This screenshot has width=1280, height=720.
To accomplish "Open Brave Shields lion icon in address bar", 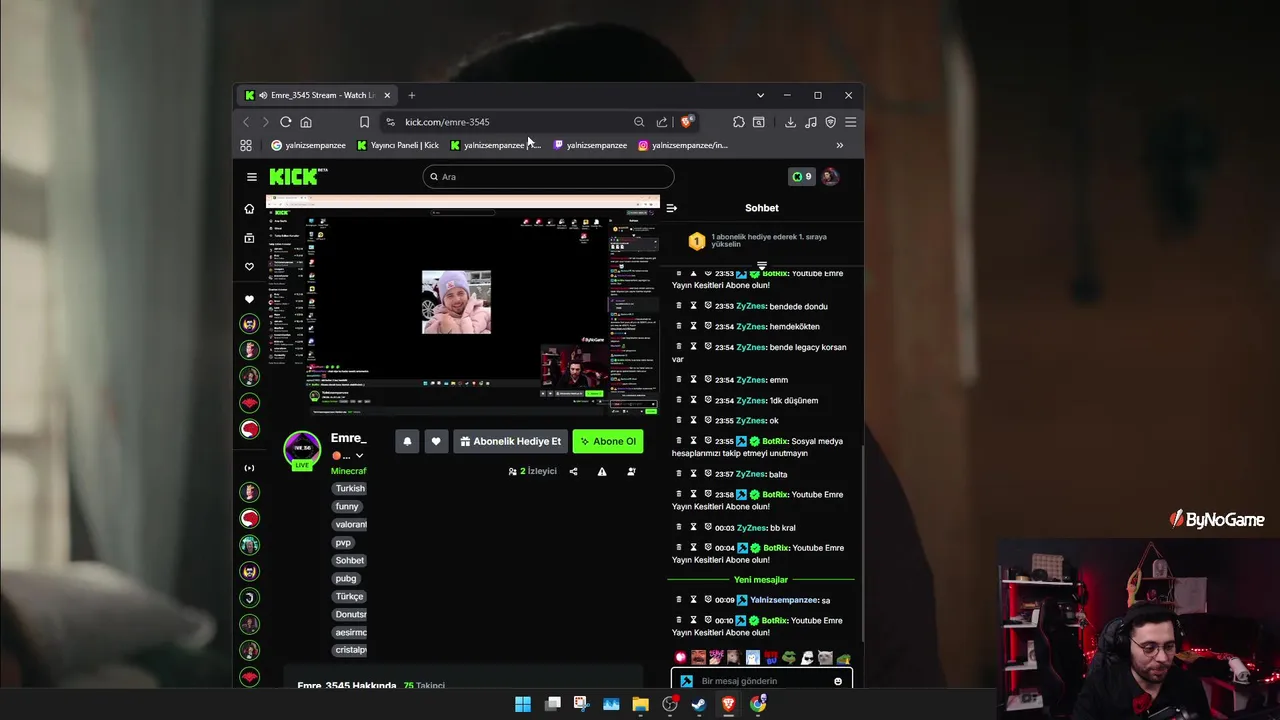I will pyautogui.click(x=686, y=122).
